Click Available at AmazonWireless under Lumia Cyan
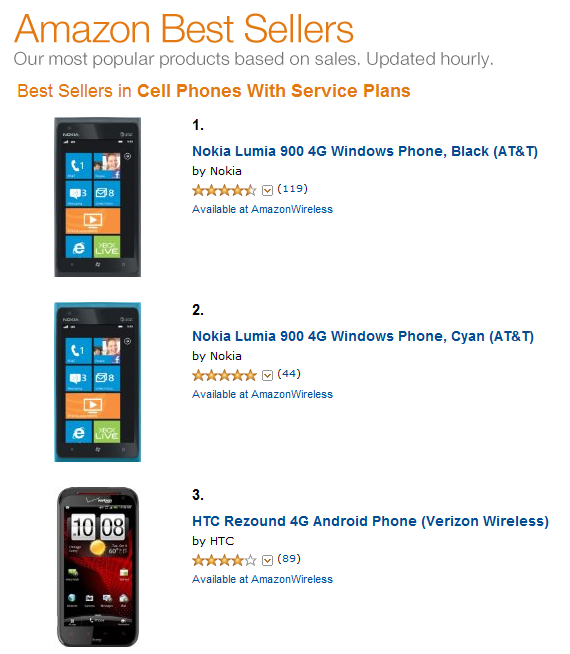The image size is (570, 654). (262, 394)
